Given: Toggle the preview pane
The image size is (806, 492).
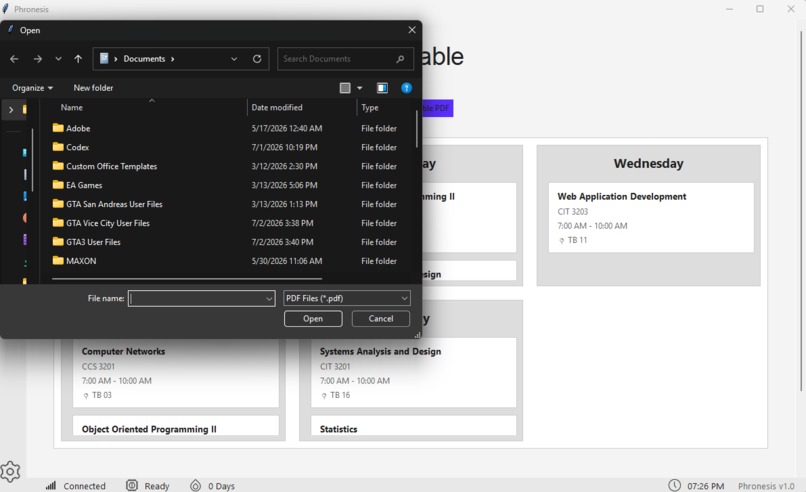Looking at the screenshot, I should [x=382, y=88].
